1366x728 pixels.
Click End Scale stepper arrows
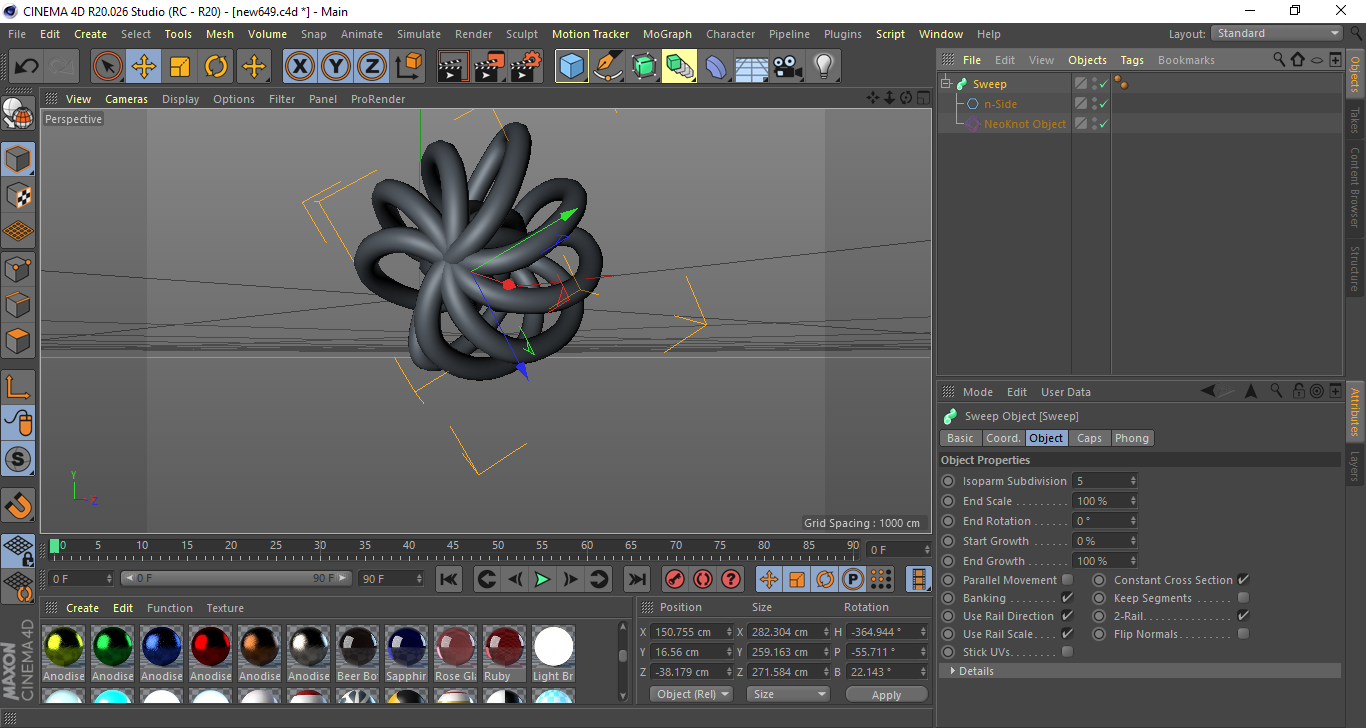1133,501
